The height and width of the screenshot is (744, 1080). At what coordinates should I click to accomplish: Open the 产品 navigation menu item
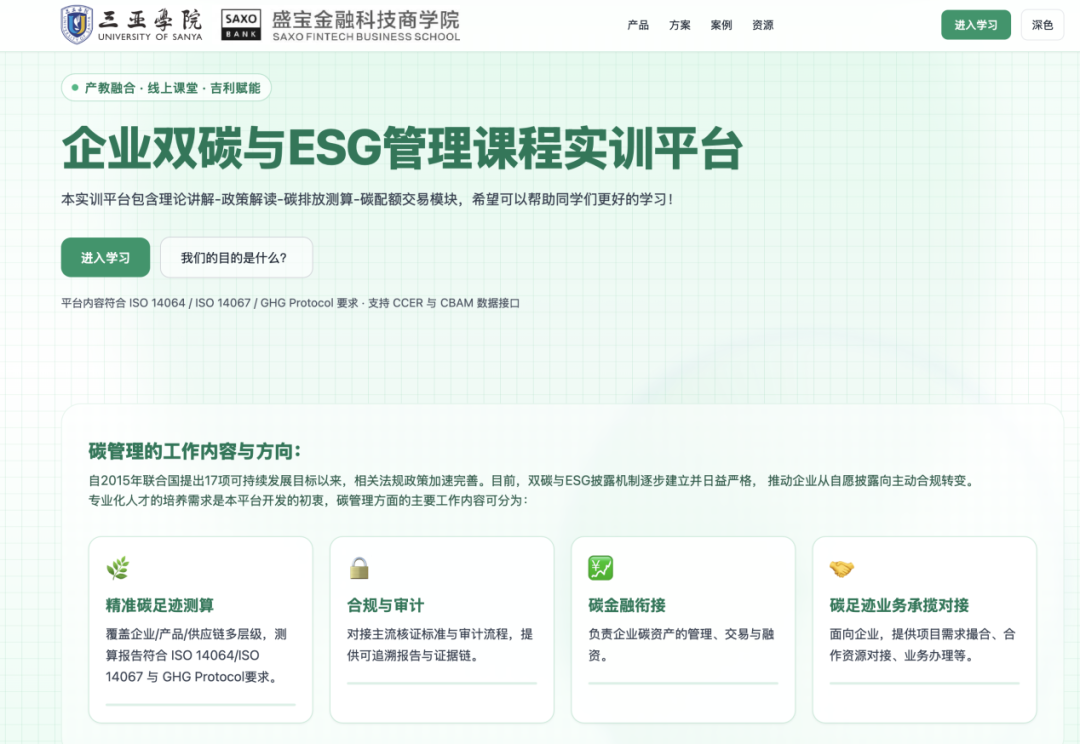click(x=638, y=25)
